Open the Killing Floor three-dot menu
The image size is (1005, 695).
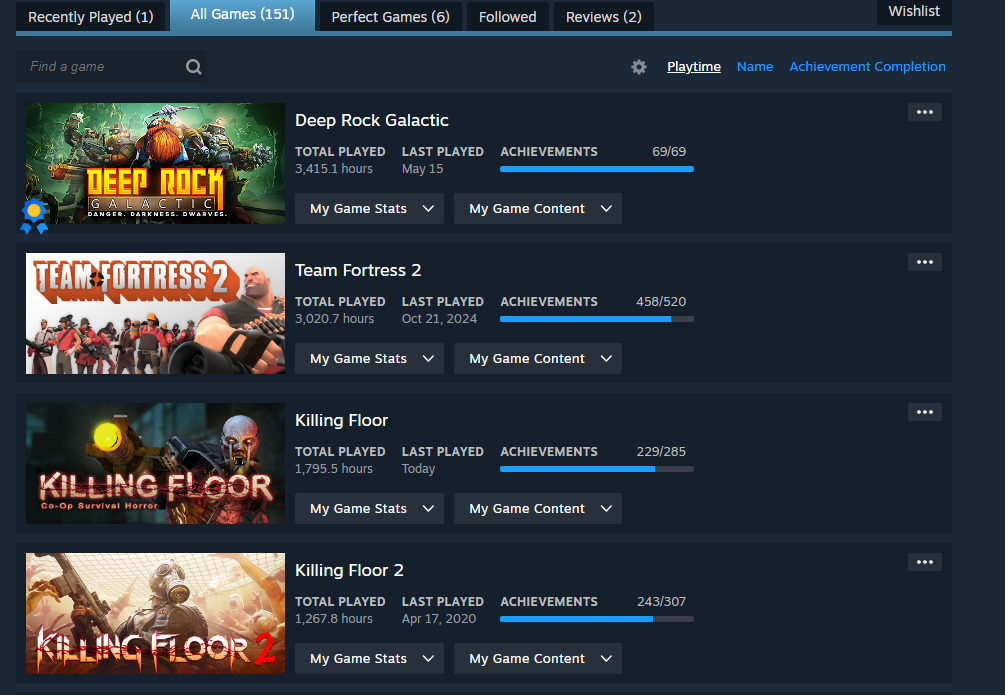(x=924, y=412)
